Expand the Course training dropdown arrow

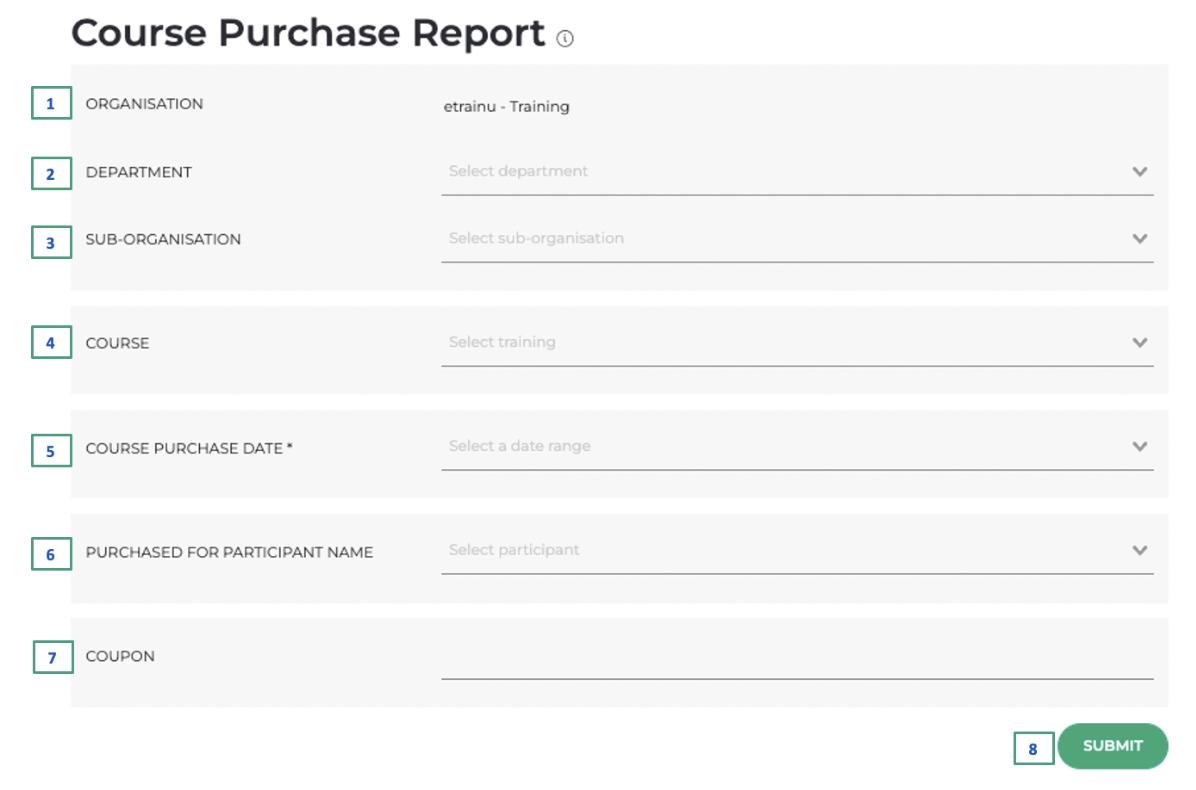point(1139,343)
